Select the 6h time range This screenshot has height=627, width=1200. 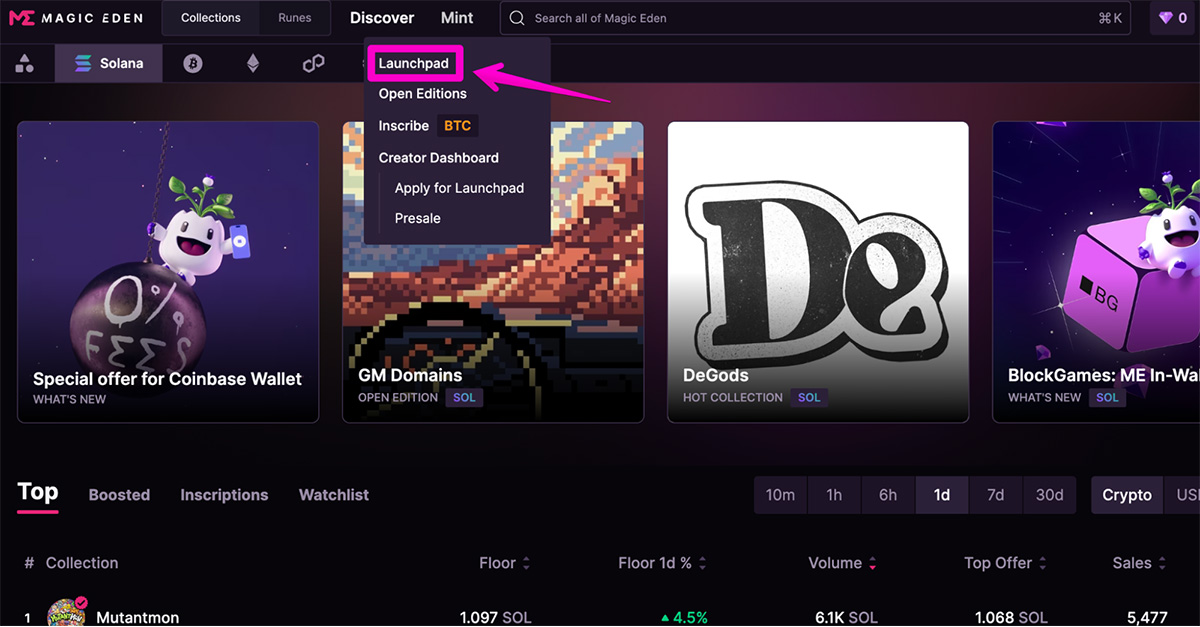(x=888, y=495)
